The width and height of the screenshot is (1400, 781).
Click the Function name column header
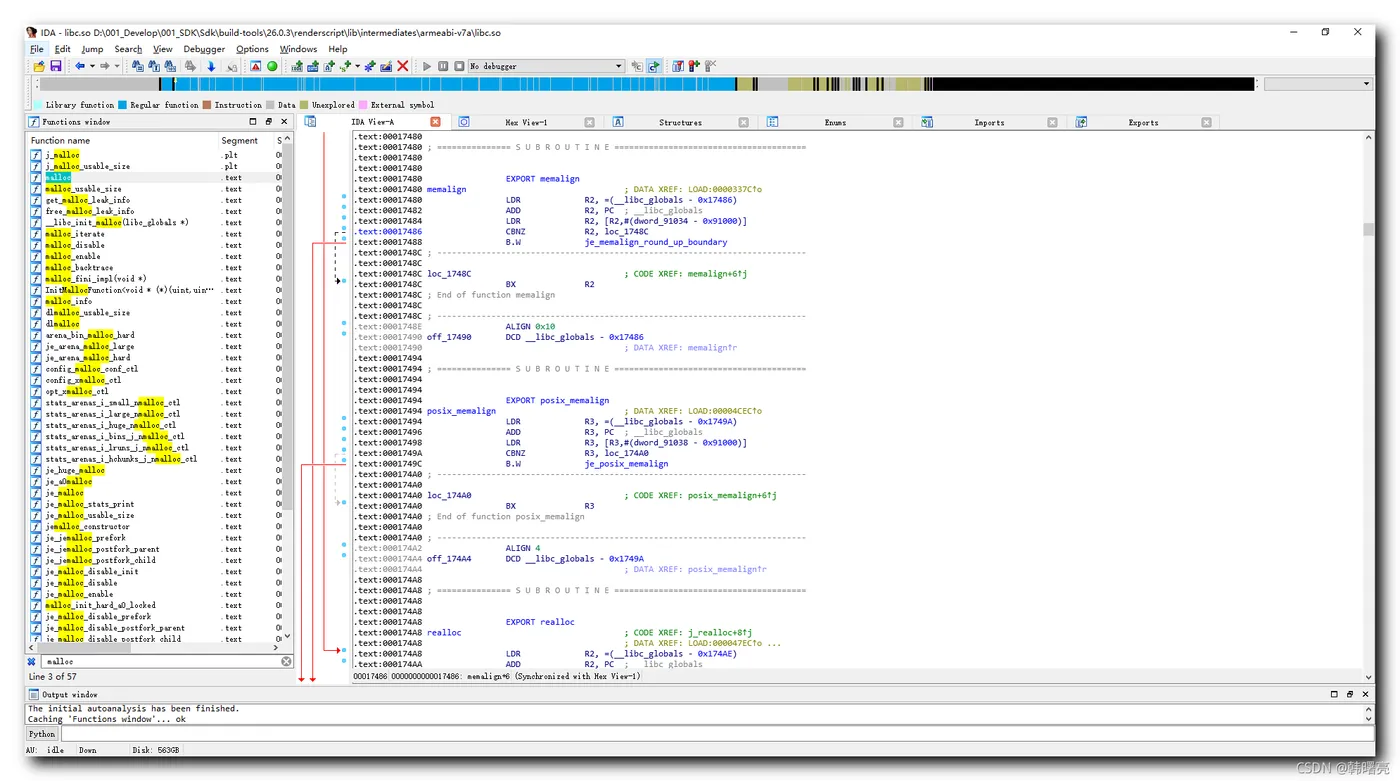click(60, 141)
